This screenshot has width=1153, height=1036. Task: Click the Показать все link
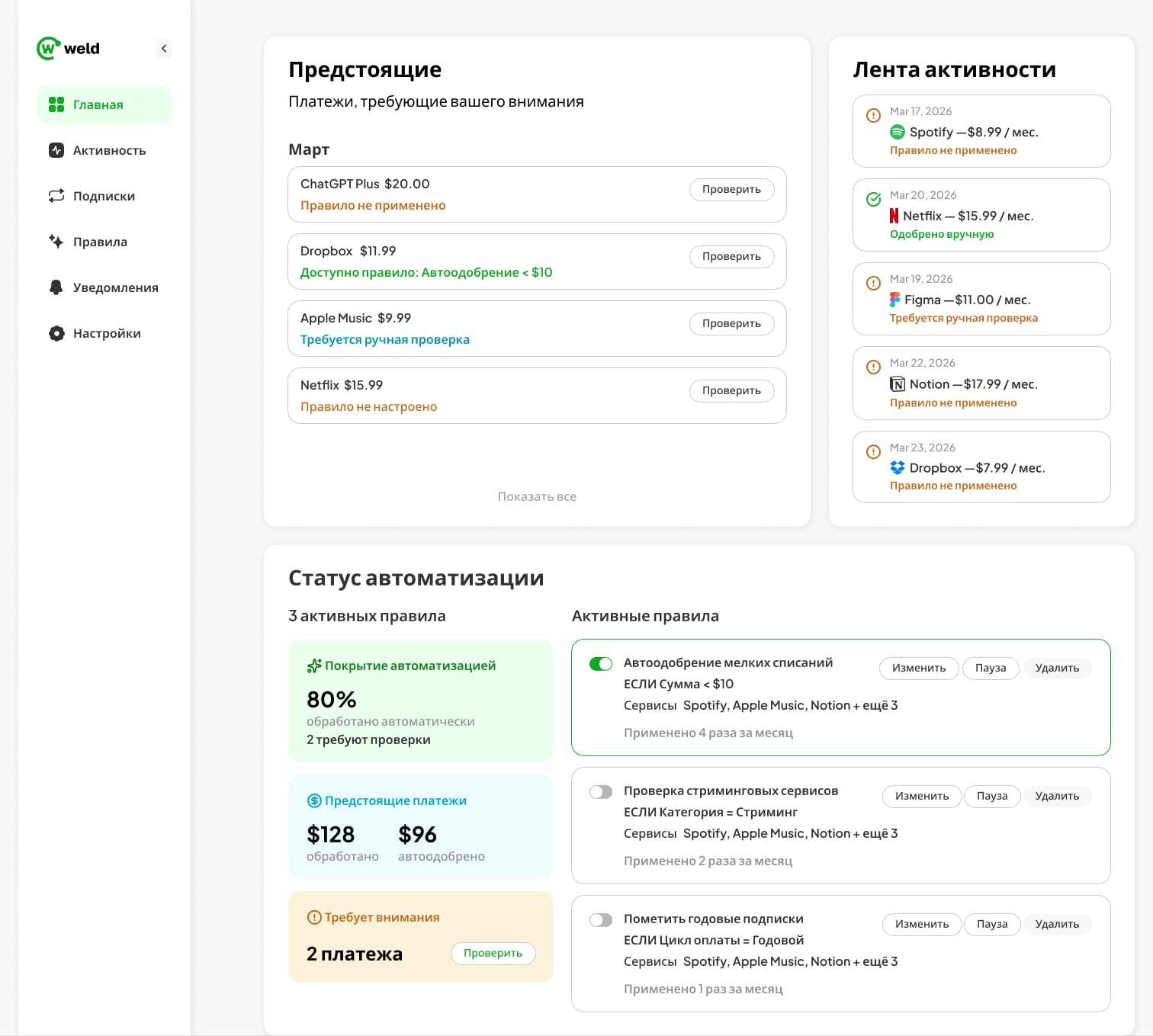[x=537, y=496]
